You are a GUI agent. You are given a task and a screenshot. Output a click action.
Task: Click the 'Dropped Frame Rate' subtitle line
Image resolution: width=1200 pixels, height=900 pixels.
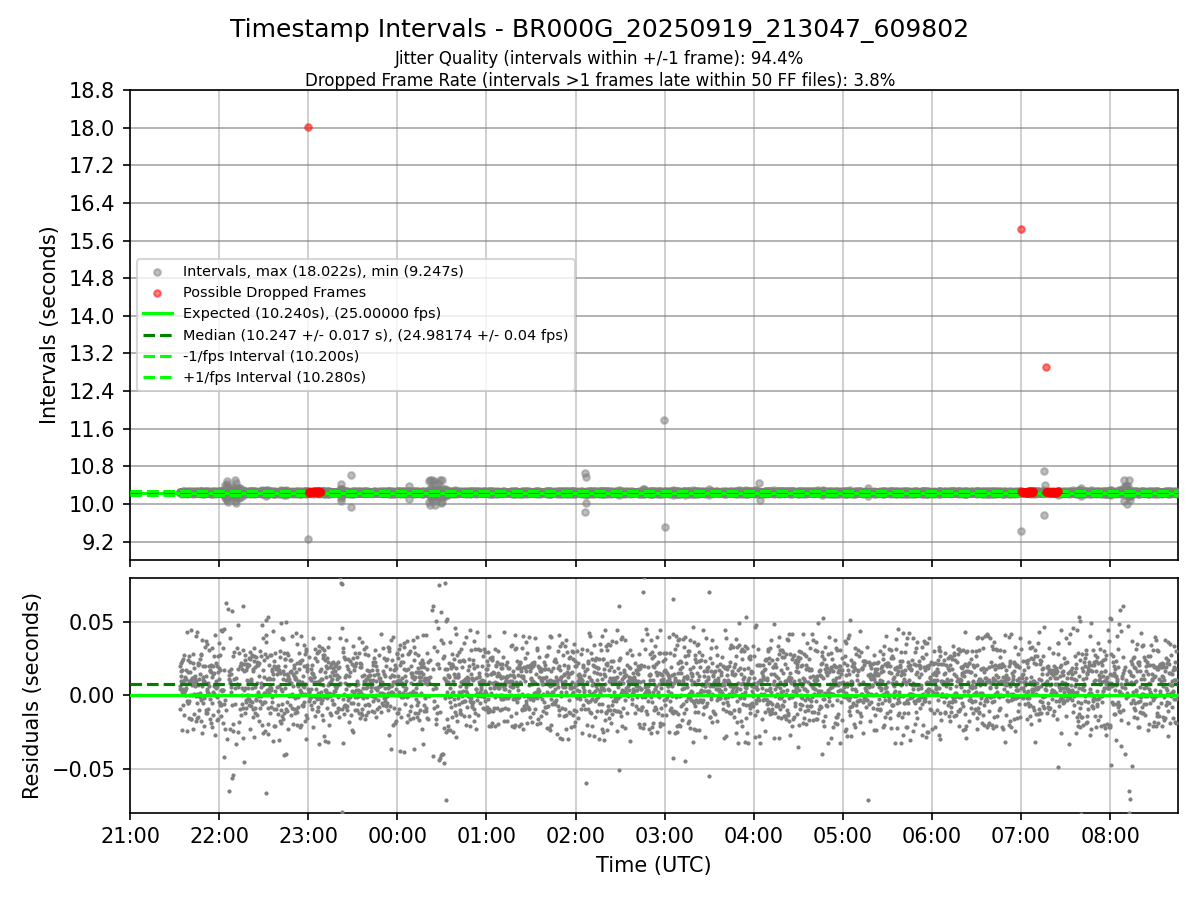pos(599,79)
